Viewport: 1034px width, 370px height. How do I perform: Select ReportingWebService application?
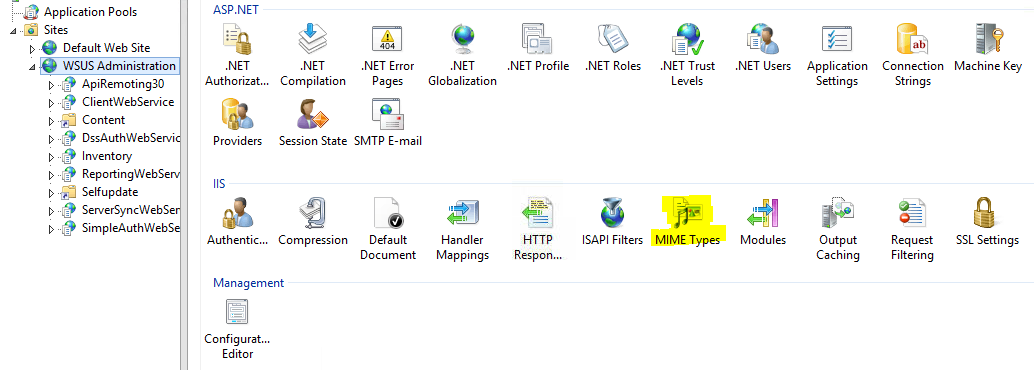(131, 174)
